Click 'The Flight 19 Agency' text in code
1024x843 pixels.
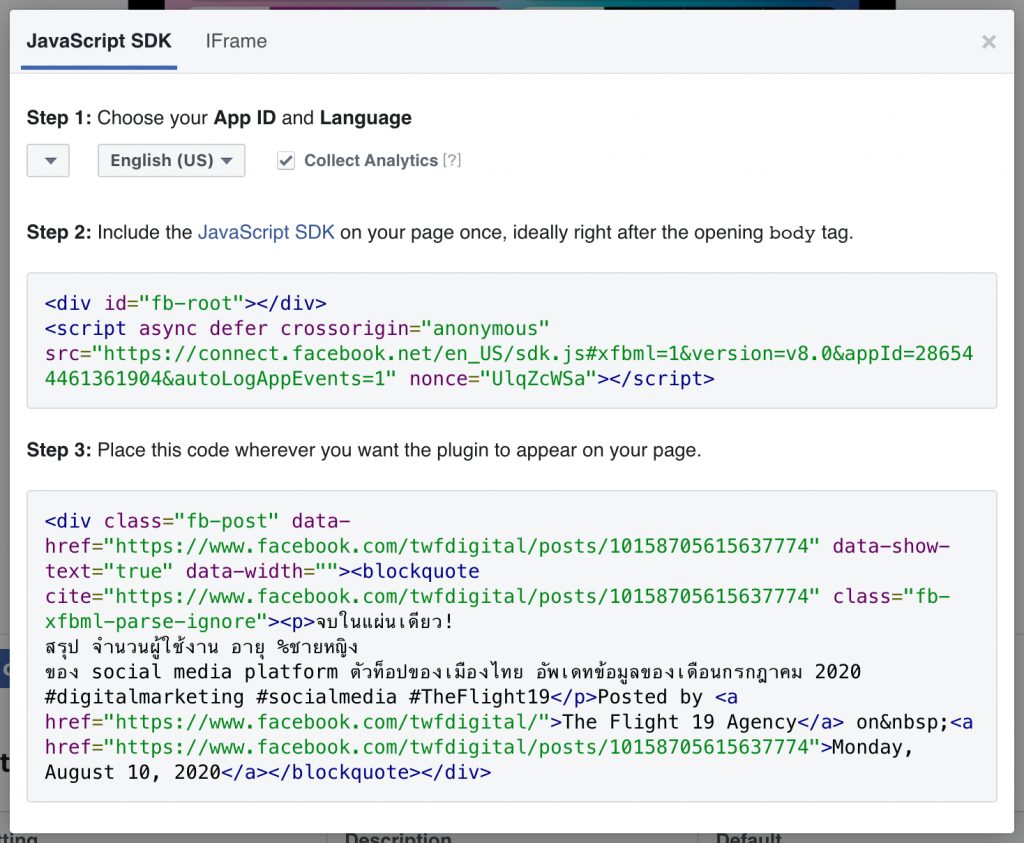click(679, 722)
